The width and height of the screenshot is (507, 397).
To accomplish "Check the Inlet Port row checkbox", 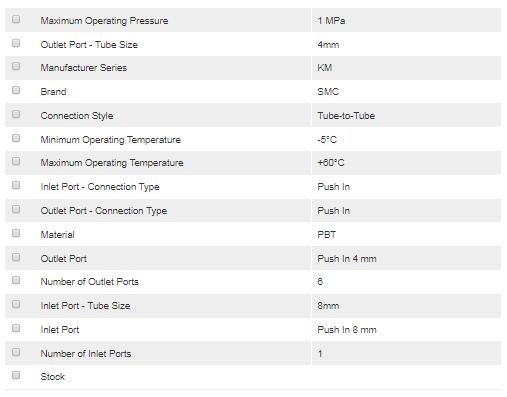I will point(16,328).
